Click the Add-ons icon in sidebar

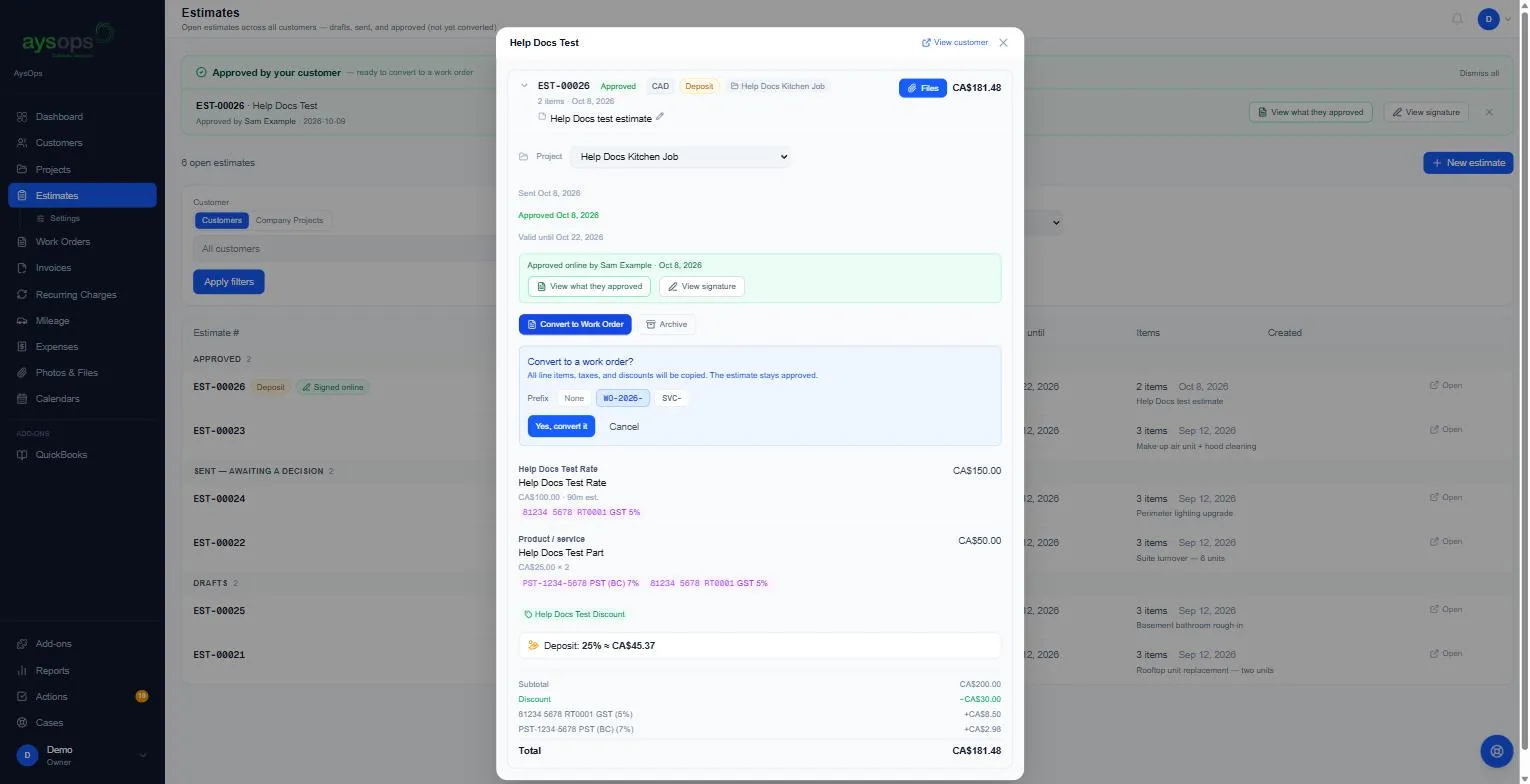coord(22,644)
